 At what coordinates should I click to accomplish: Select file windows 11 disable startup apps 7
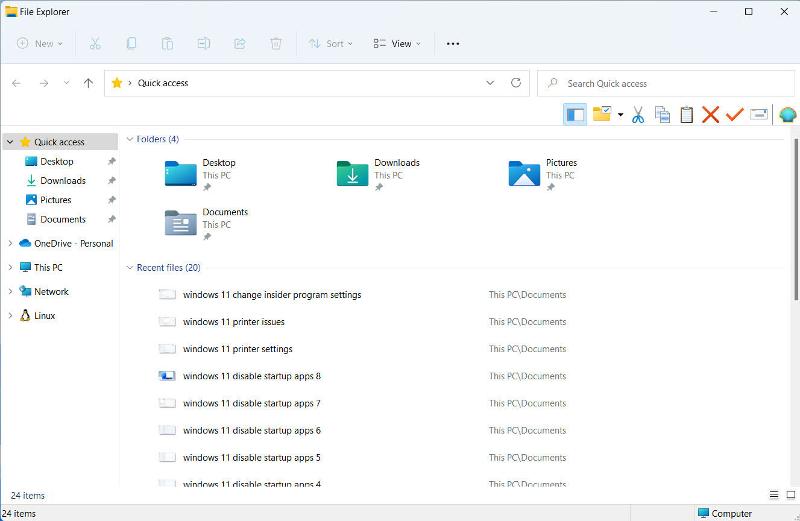click(x=252, y=403)
